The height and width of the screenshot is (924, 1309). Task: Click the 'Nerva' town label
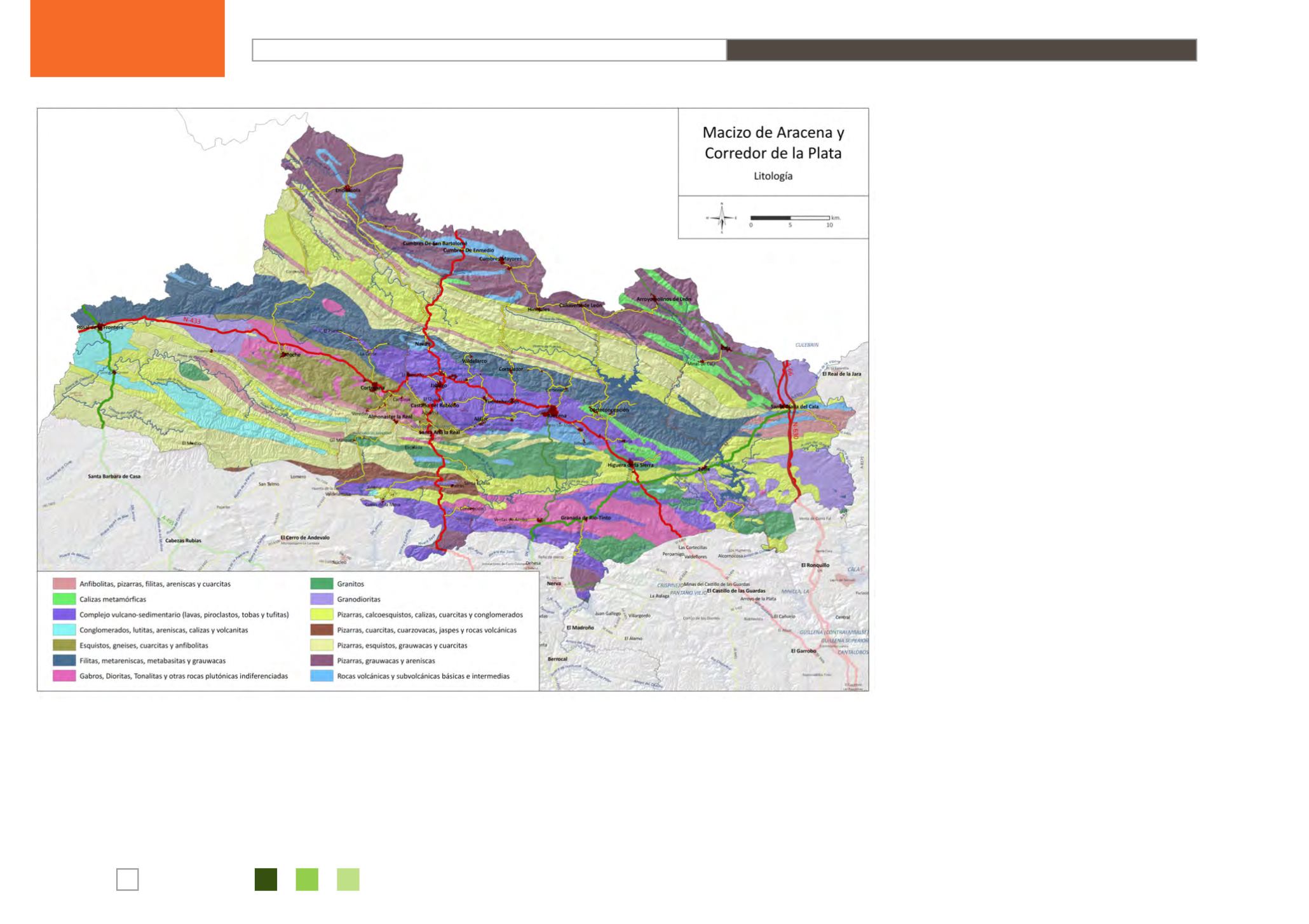click(554, 583)
